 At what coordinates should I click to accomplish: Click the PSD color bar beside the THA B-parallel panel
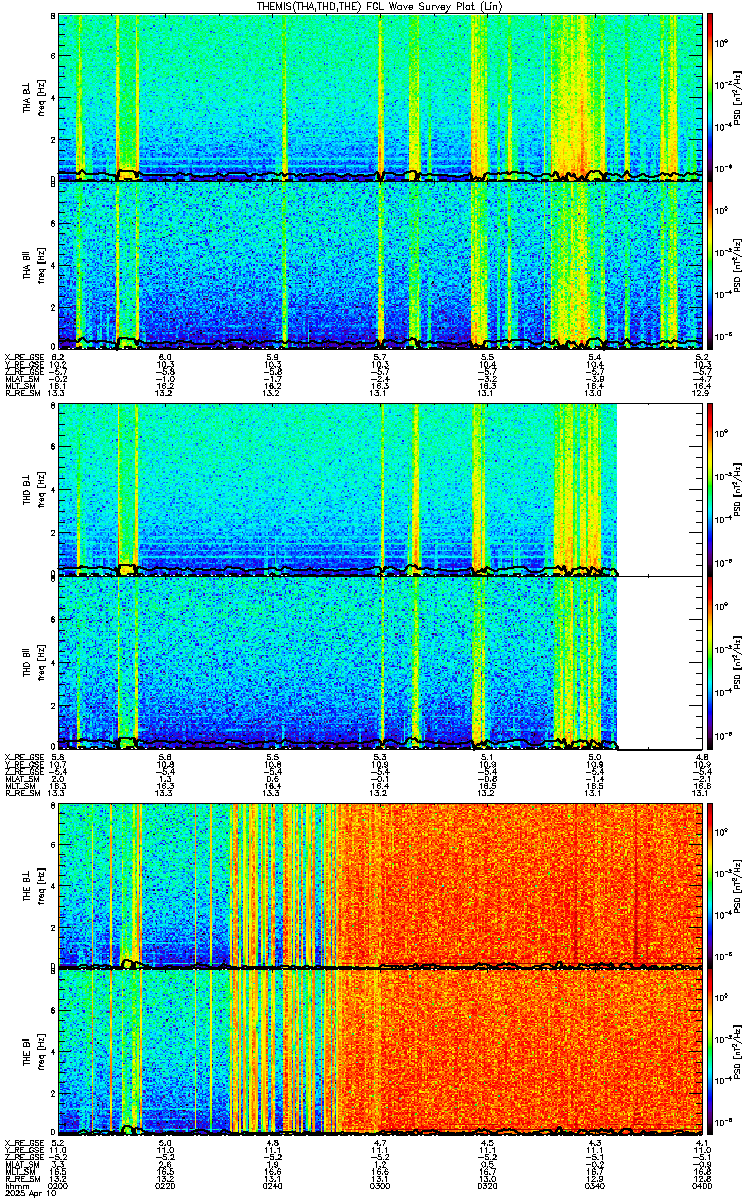point(711,264)
